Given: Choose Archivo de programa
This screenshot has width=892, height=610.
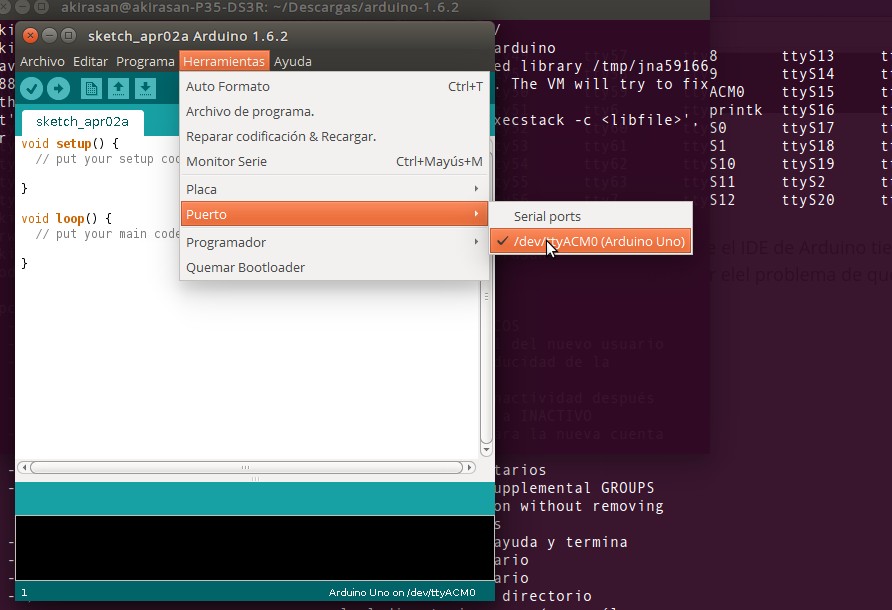Looking at the screenshot, I should [x=334, y=112].
